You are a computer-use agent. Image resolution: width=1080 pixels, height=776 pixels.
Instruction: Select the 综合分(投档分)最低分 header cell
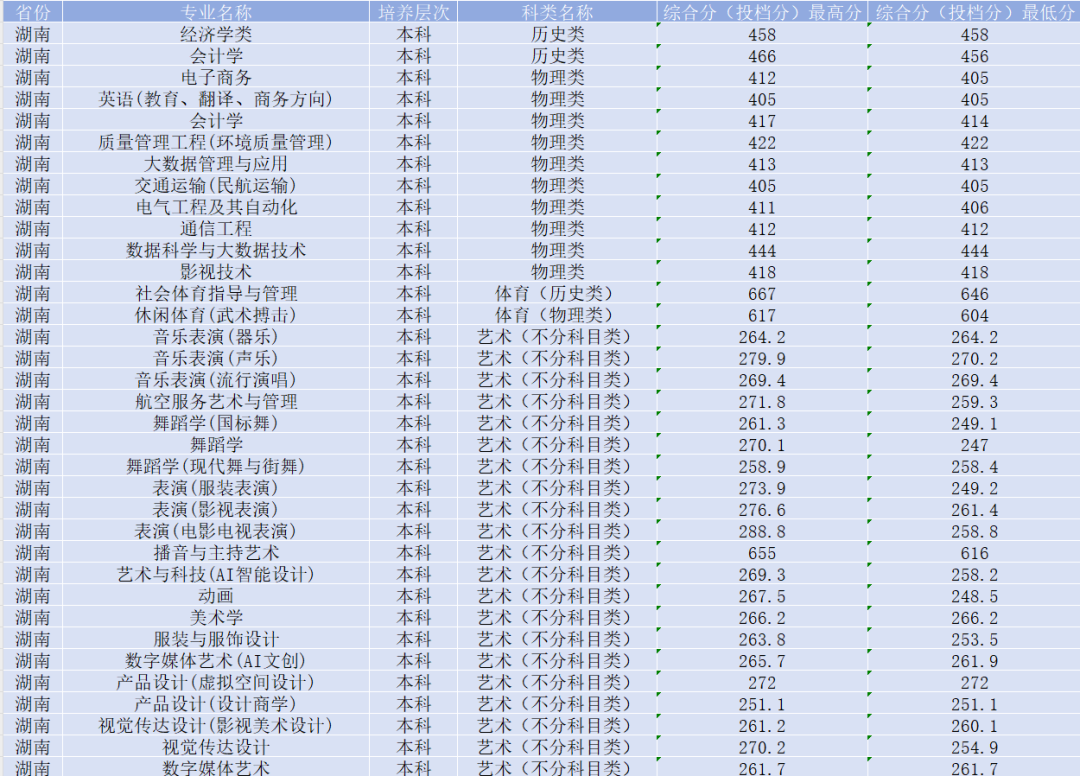click(x=974, y=12)
